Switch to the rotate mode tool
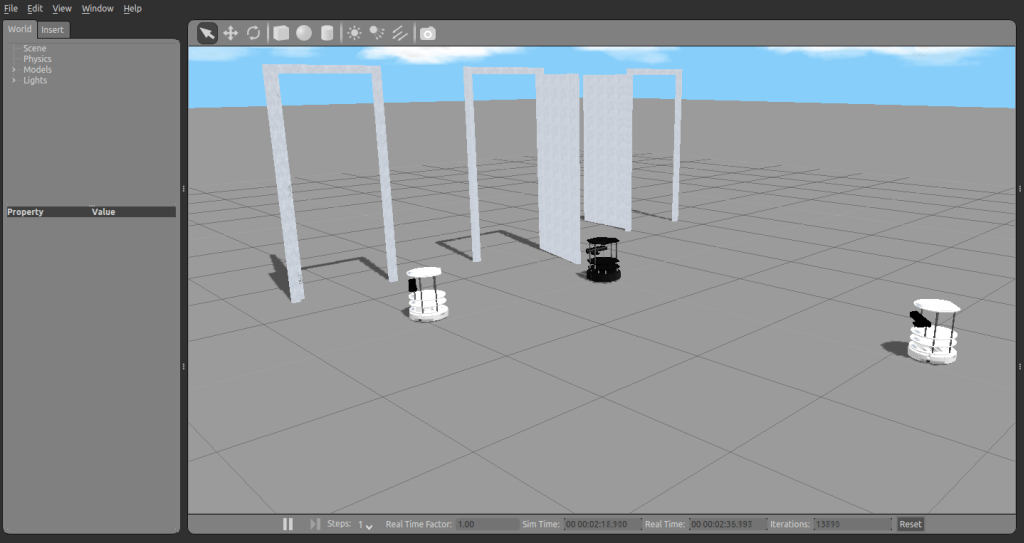The image size is (1024, 543). [x=254, y=33]
